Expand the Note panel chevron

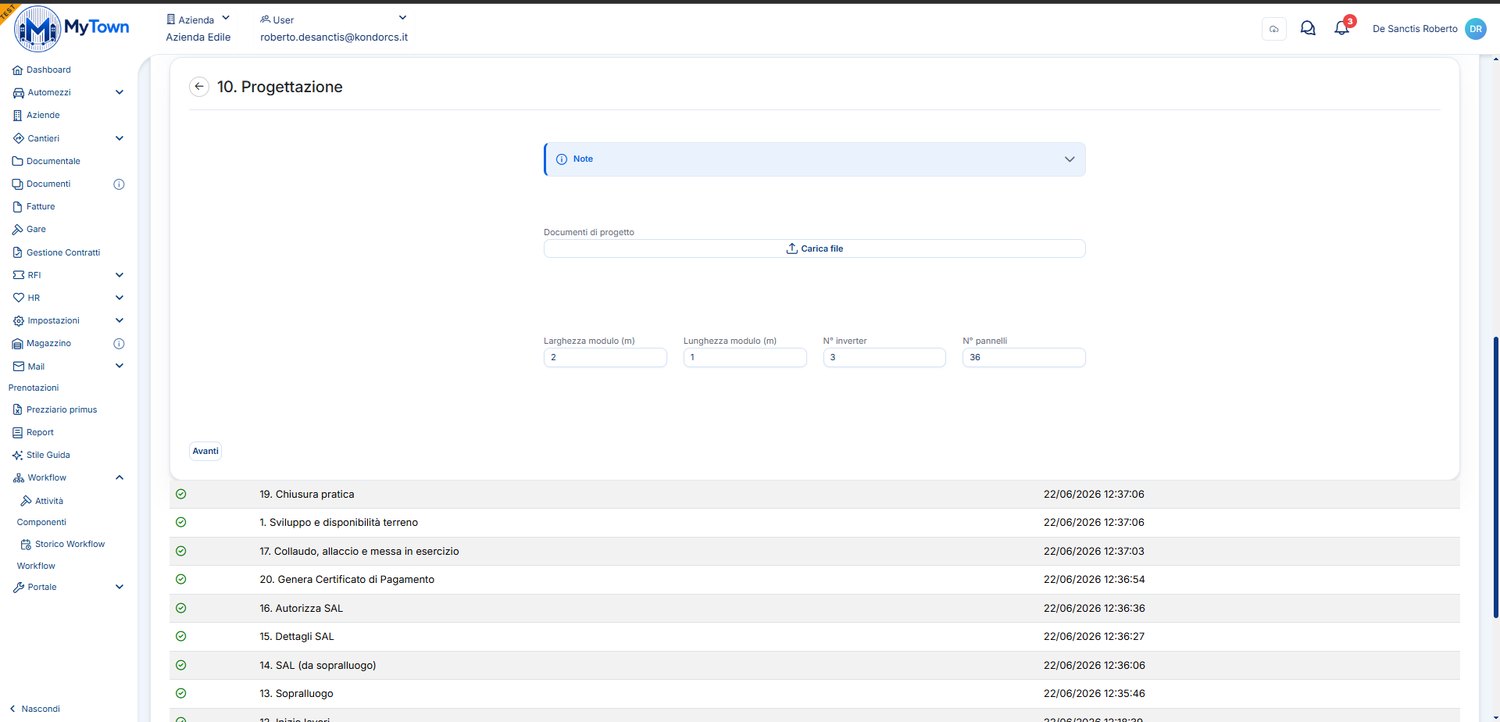(1069, 159)
